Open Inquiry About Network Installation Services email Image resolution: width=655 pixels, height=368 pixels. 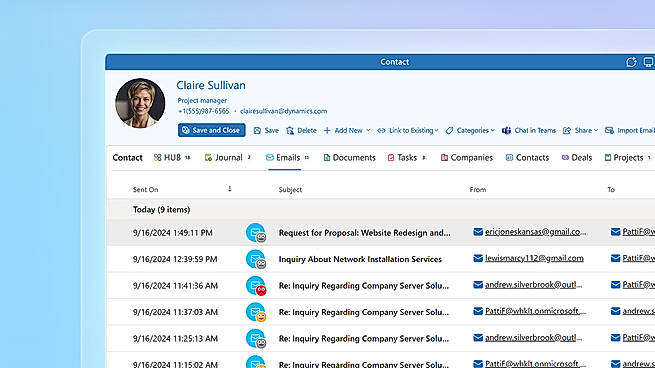pos(360,259)
